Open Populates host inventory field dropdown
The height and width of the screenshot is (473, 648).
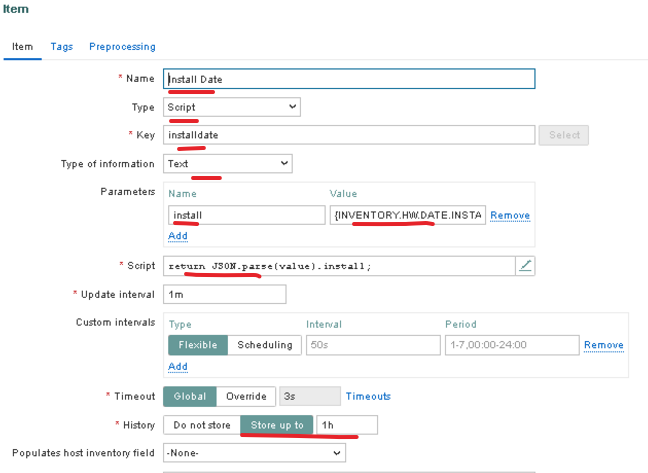pyautogui.click(x=254, y=453)
